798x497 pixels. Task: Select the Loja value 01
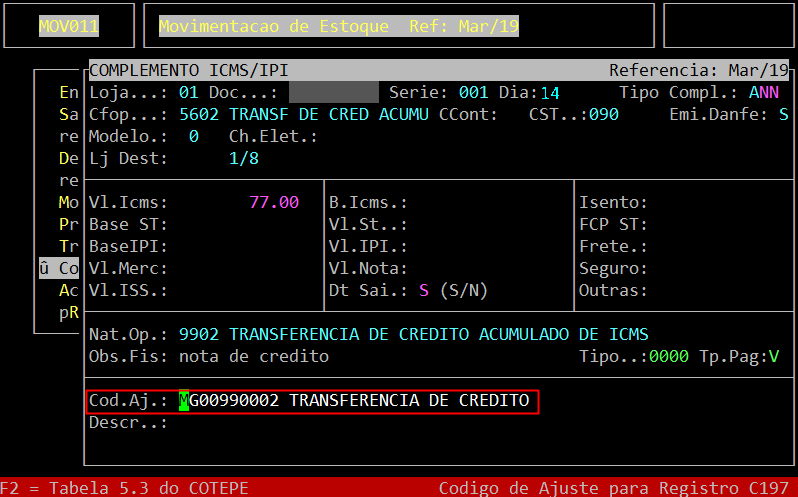point(189,93)
